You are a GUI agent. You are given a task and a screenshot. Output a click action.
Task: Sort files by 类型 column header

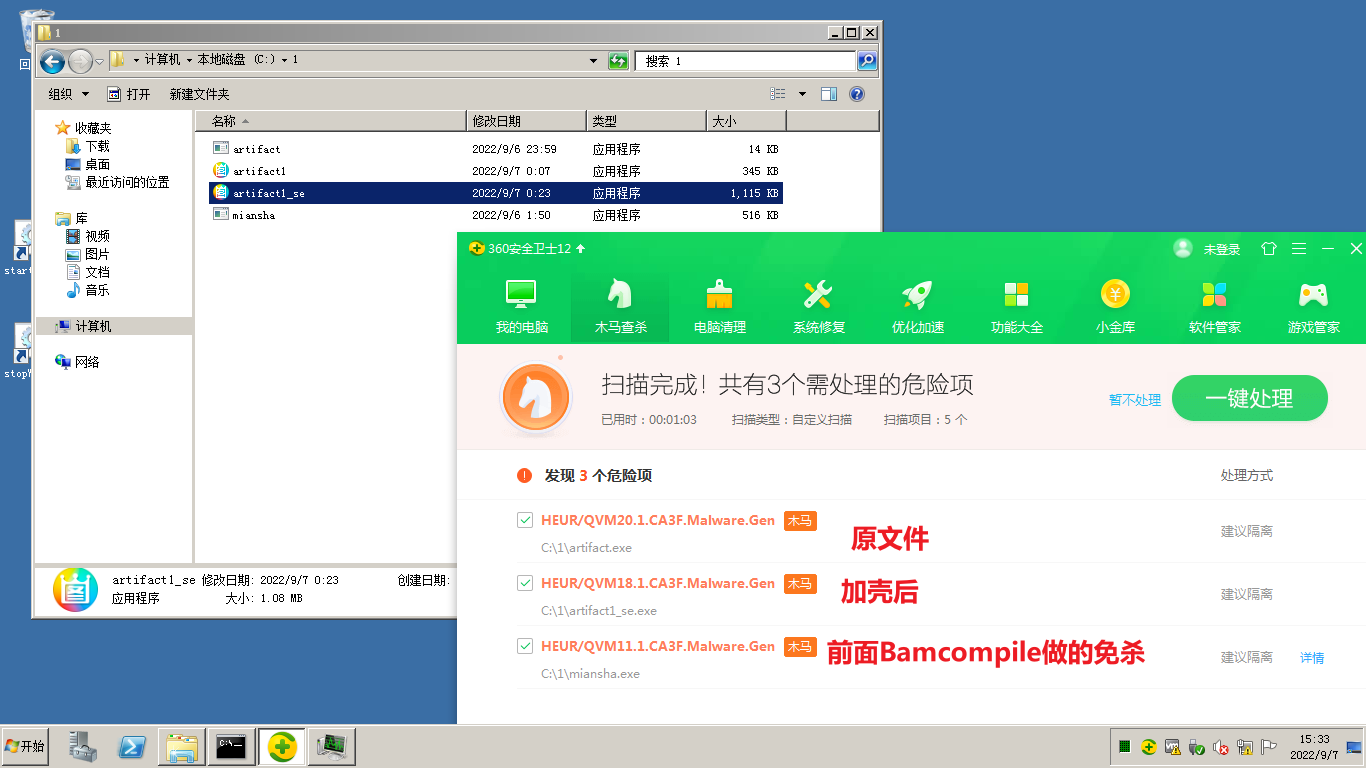point(645,121)
